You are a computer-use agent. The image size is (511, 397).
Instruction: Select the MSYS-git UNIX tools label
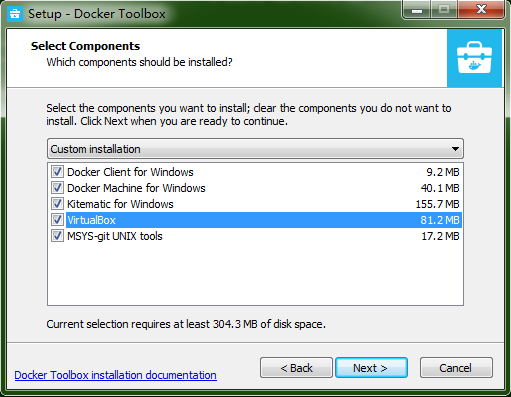(x=115, y=236)
